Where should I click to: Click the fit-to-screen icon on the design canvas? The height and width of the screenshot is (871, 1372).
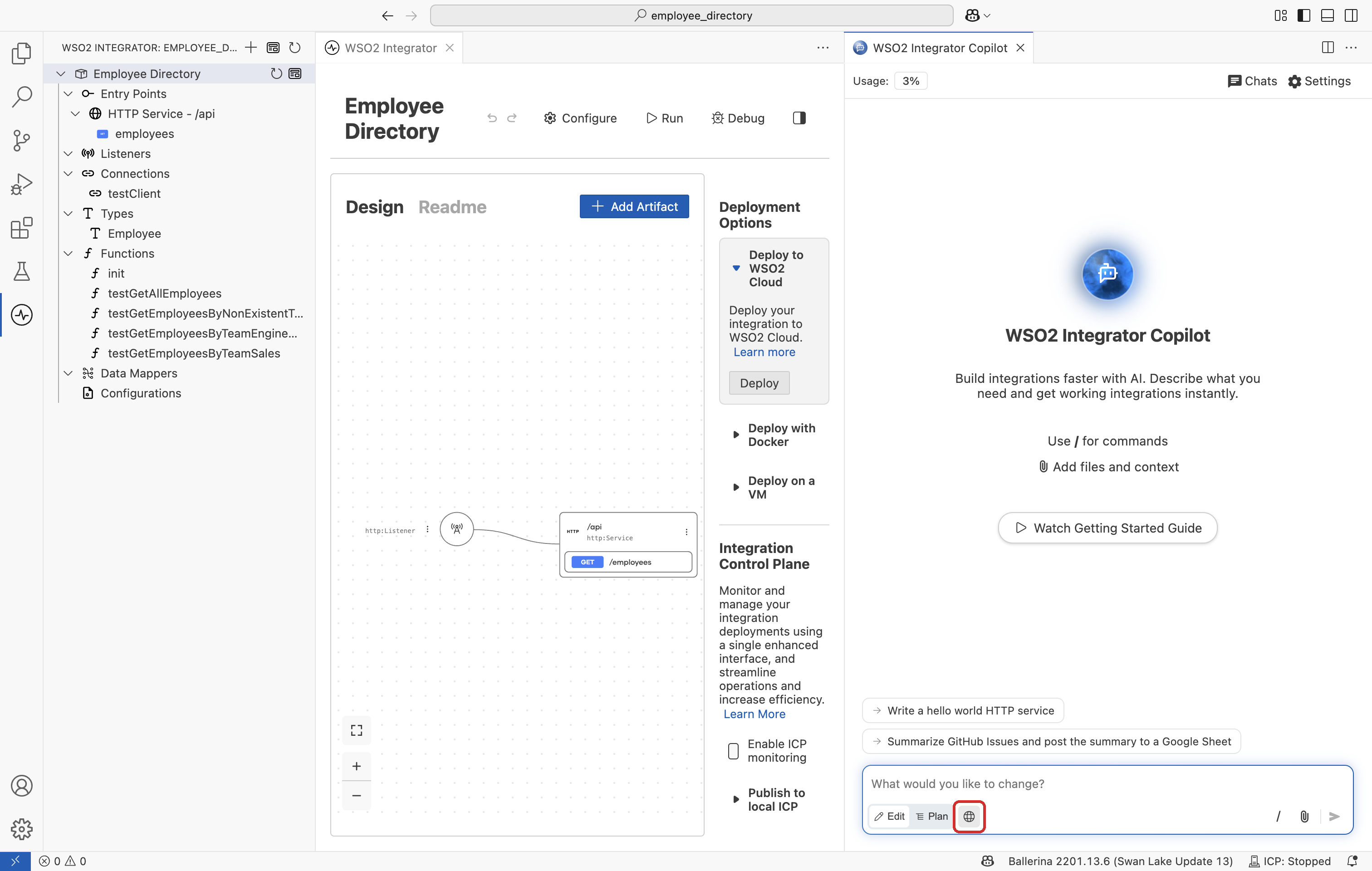[356, 730]
